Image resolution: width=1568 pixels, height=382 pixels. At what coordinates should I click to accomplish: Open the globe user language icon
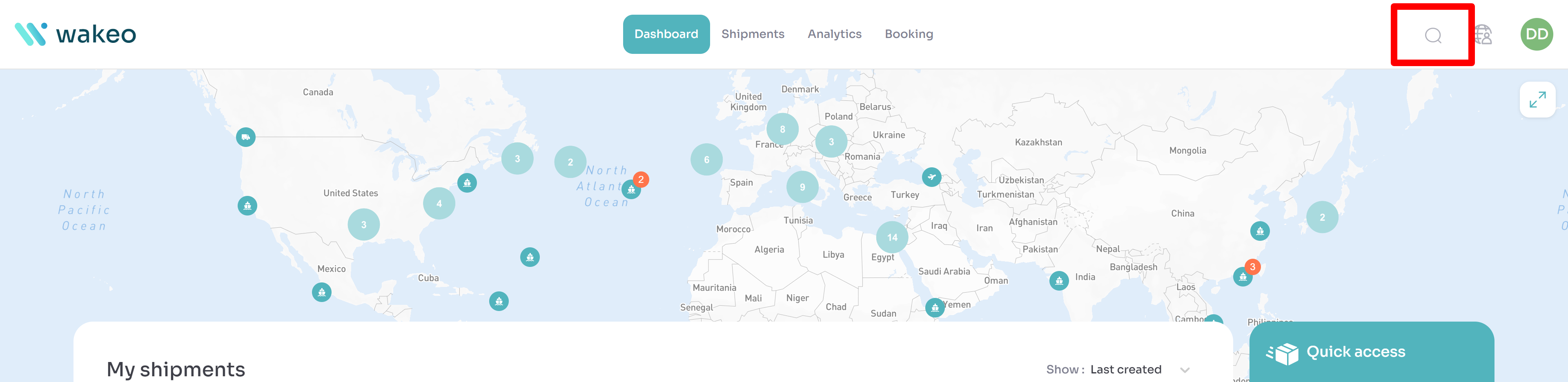[1483, 35]
